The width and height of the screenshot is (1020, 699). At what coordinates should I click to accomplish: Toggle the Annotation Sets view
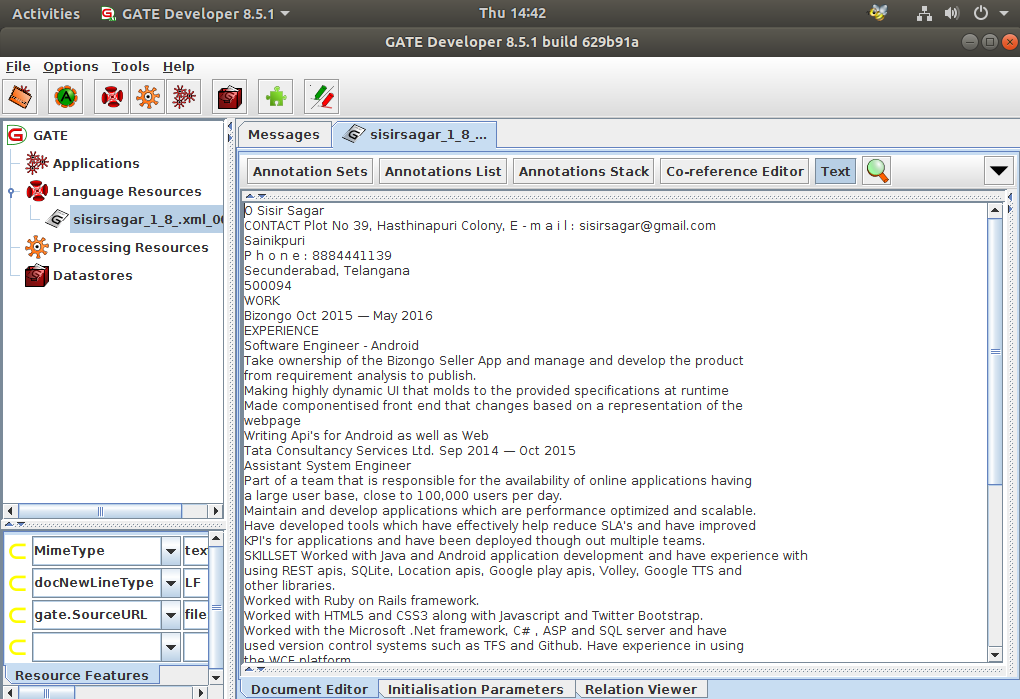coord(310,171)
